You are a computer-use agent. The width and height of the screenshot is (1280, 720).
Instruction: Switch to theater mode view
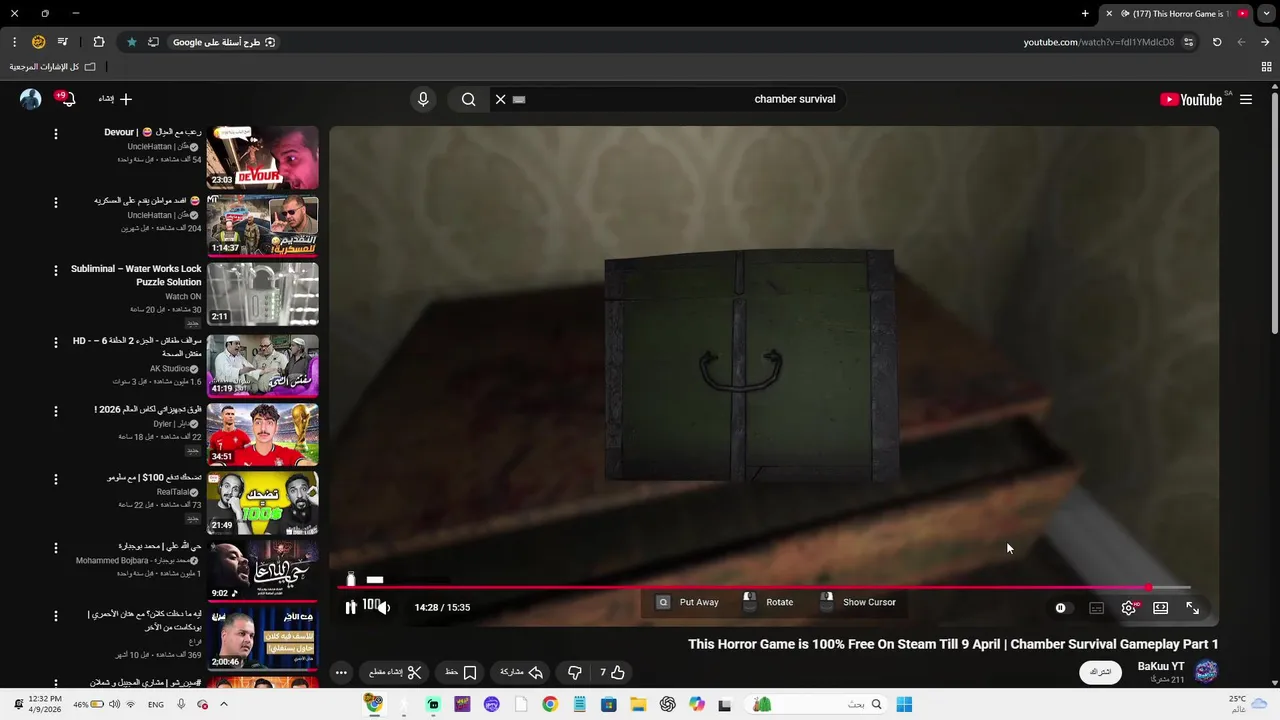click(x=1160, y=608)
